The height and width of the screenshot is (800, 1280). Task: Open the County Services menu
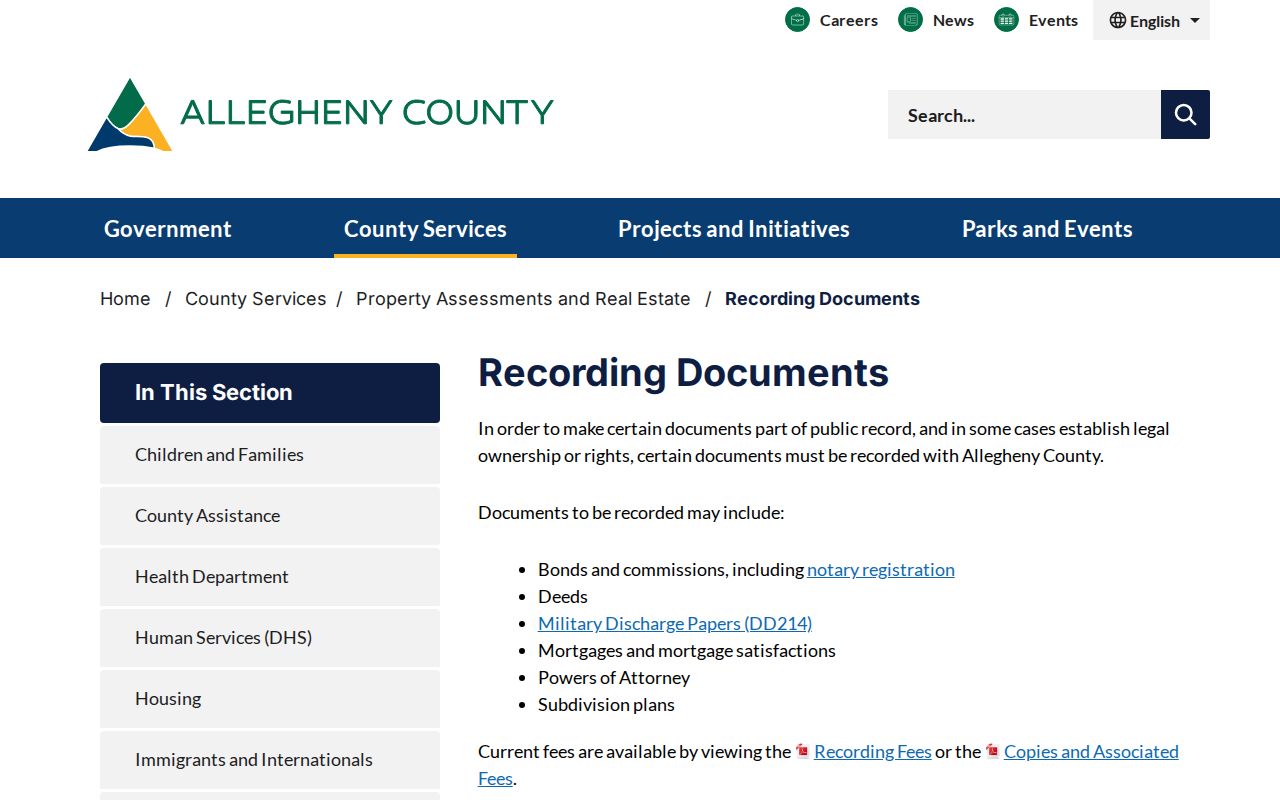click(425, 229)
